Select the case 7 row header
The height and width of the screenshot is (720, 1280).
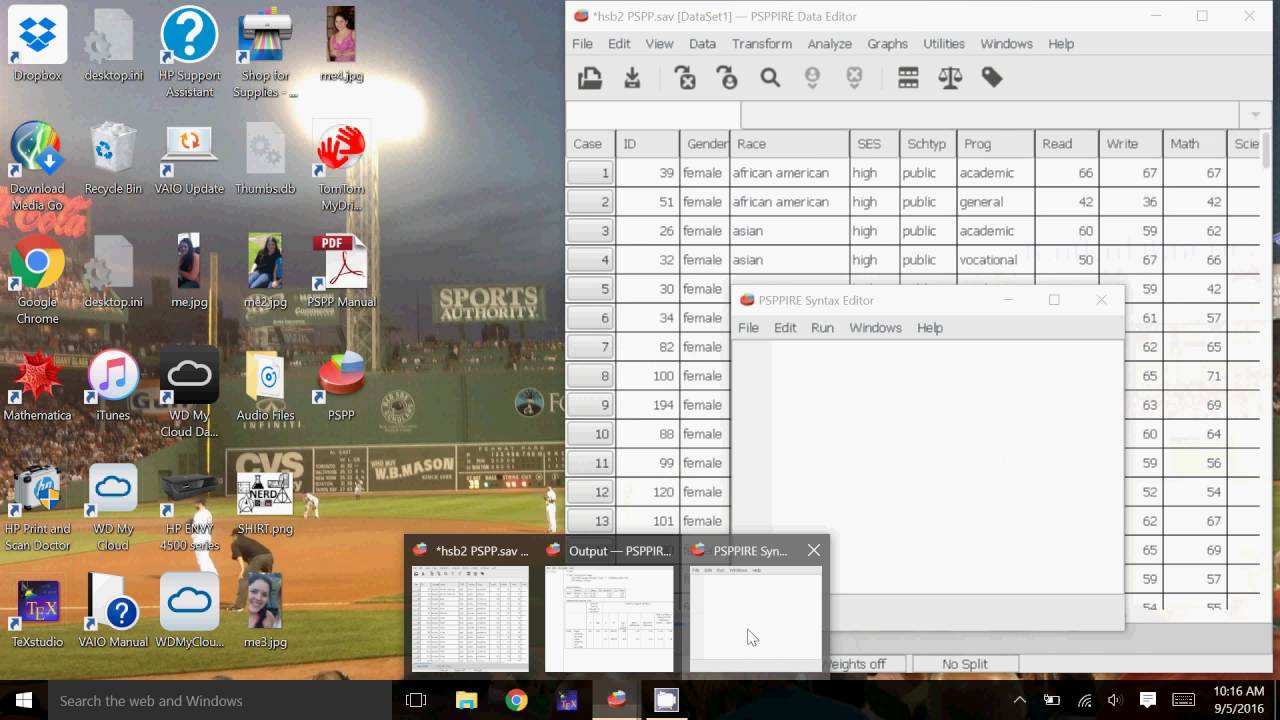(x=590, y=347)
